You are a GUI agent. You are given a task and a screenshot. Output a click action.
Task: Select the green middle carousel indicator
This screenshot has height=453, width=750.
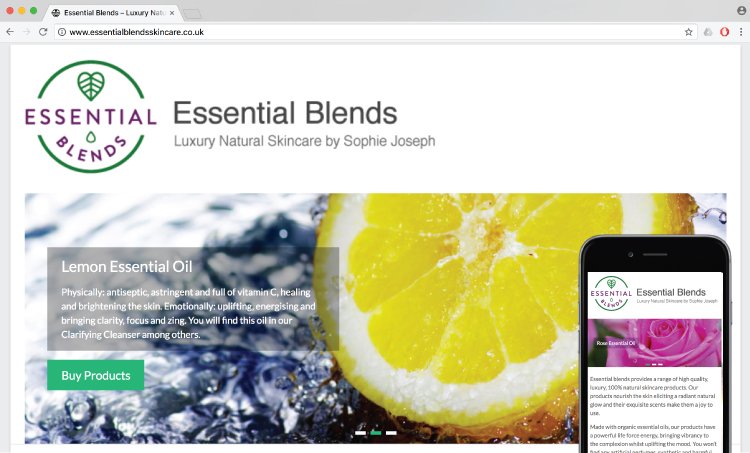(376, 433)
